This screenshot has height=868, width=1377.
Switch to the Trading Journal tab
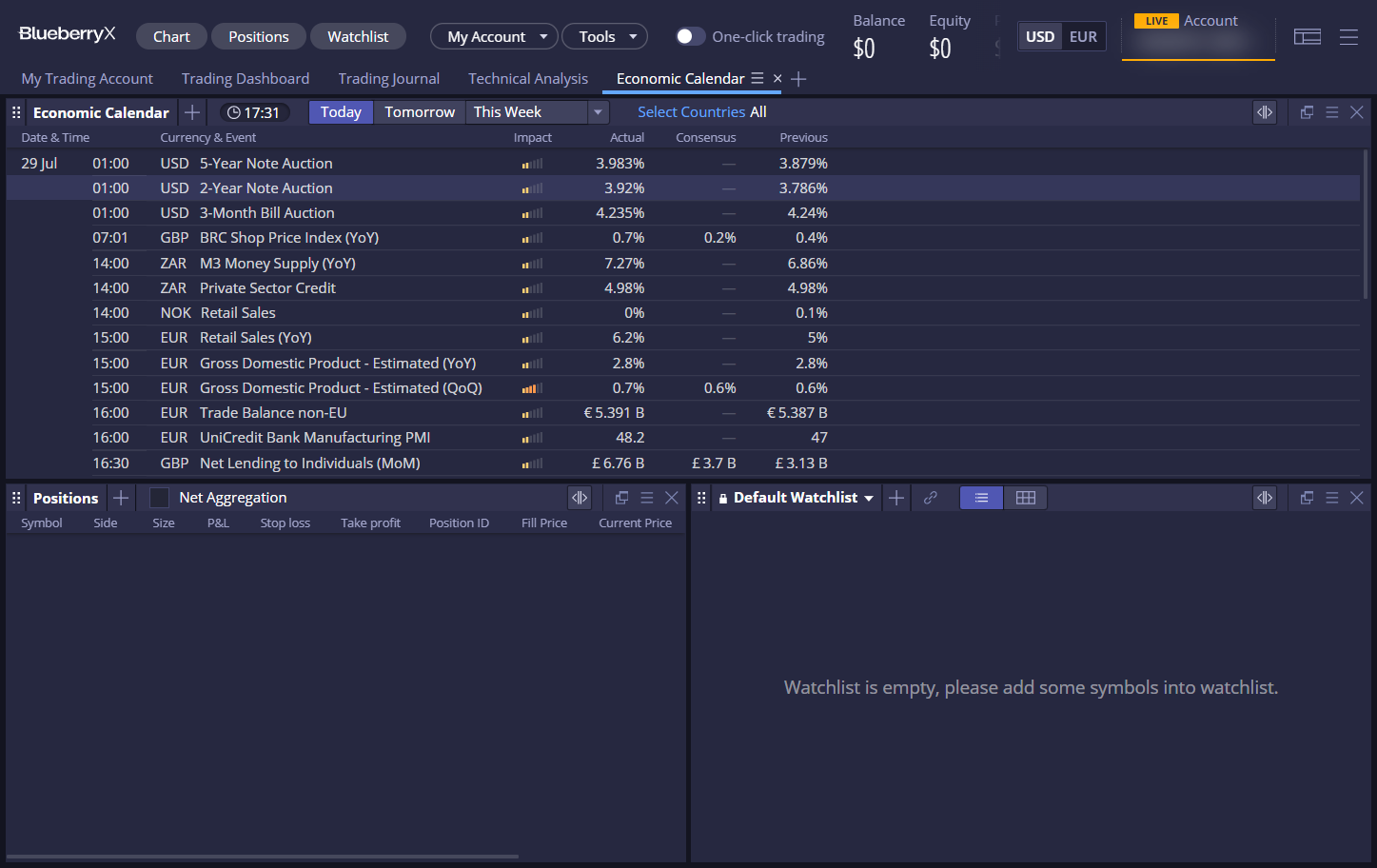tap(389, 79)
